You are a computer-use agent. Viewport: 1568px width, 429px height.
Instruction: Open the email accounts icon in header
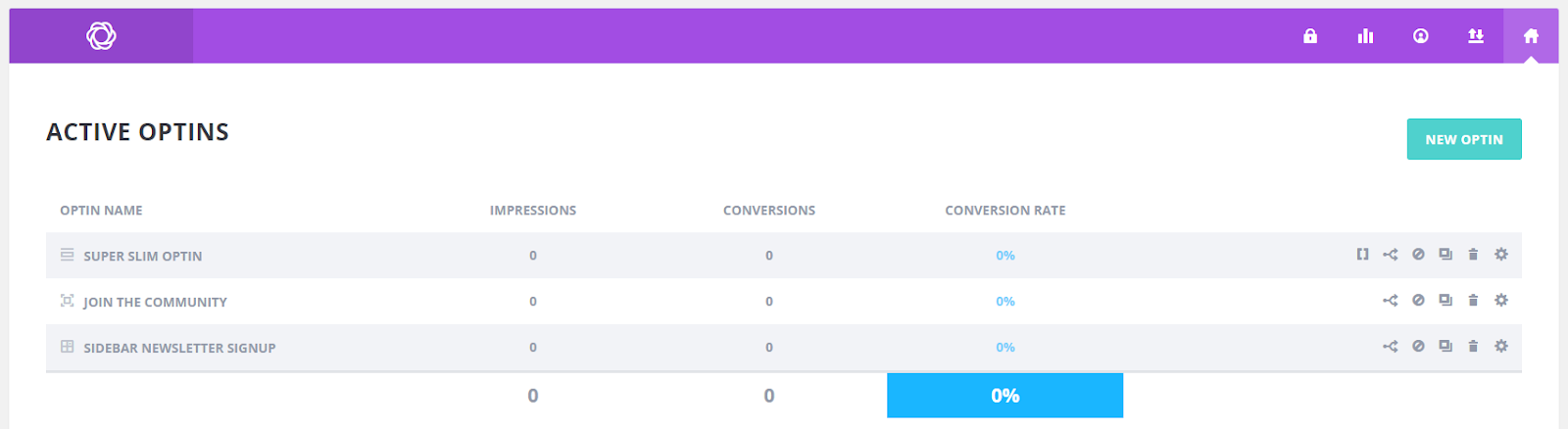(x=1420, y=36)
